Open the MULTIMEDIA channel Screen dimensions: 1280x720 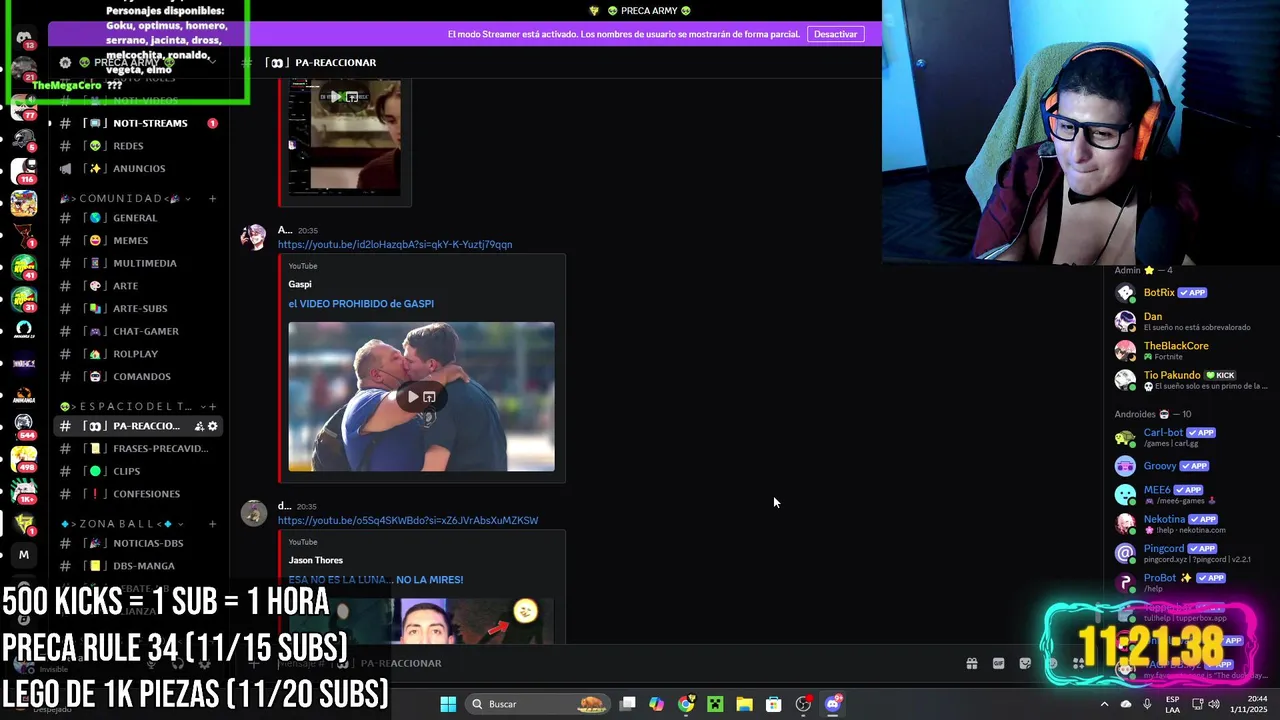[x=138, y=263]
